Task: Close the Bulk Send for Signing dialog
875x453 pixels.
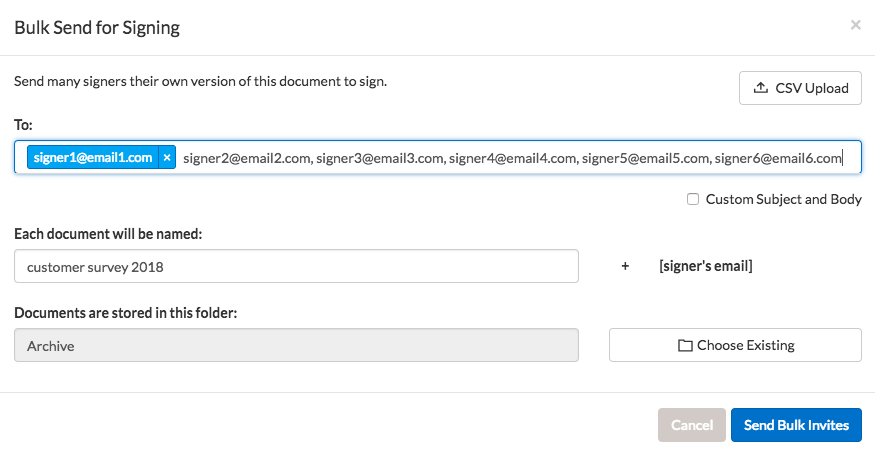Action: (855, 25)
